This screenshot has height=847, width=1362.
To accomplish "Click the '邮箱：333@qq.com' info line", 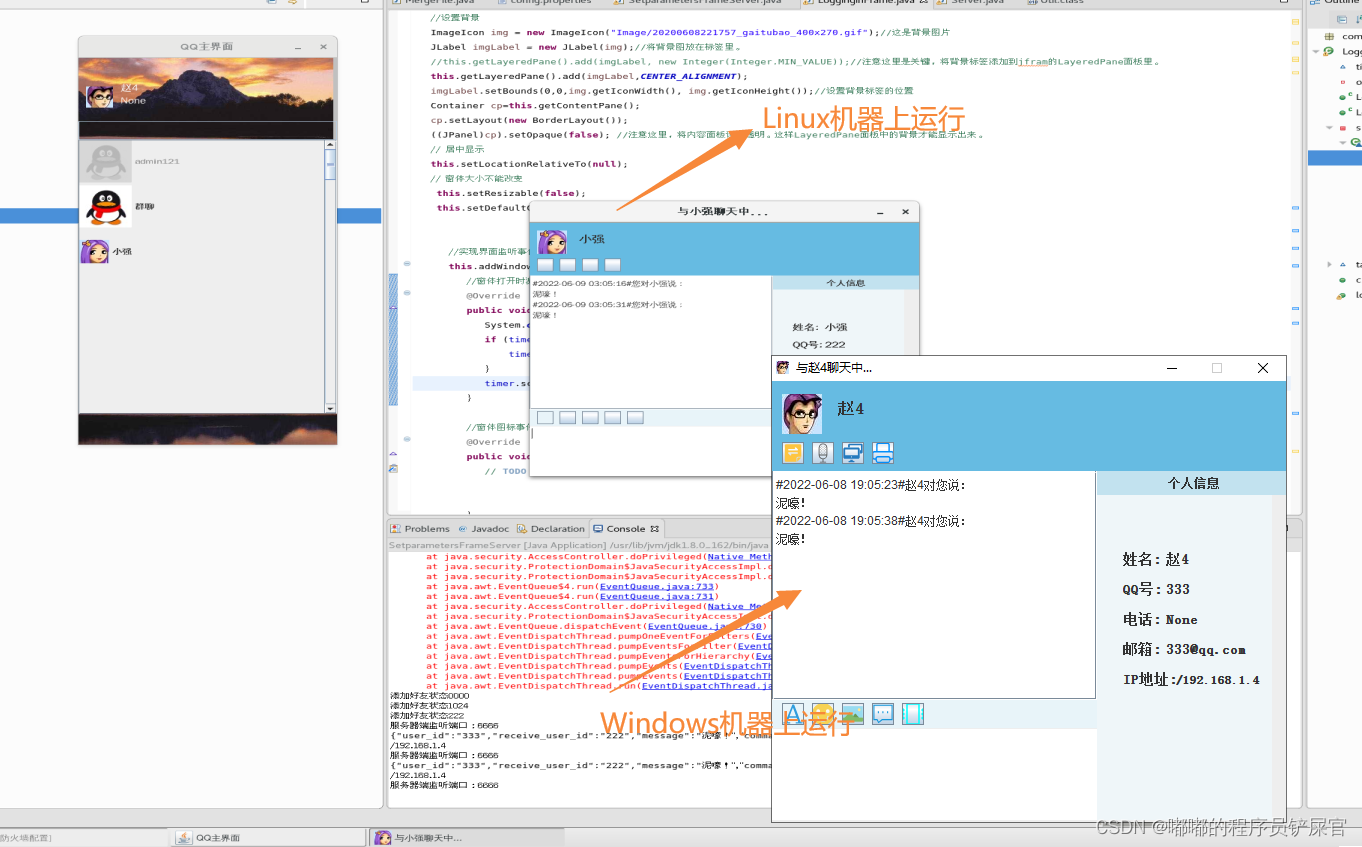I will coord(1184,649).
